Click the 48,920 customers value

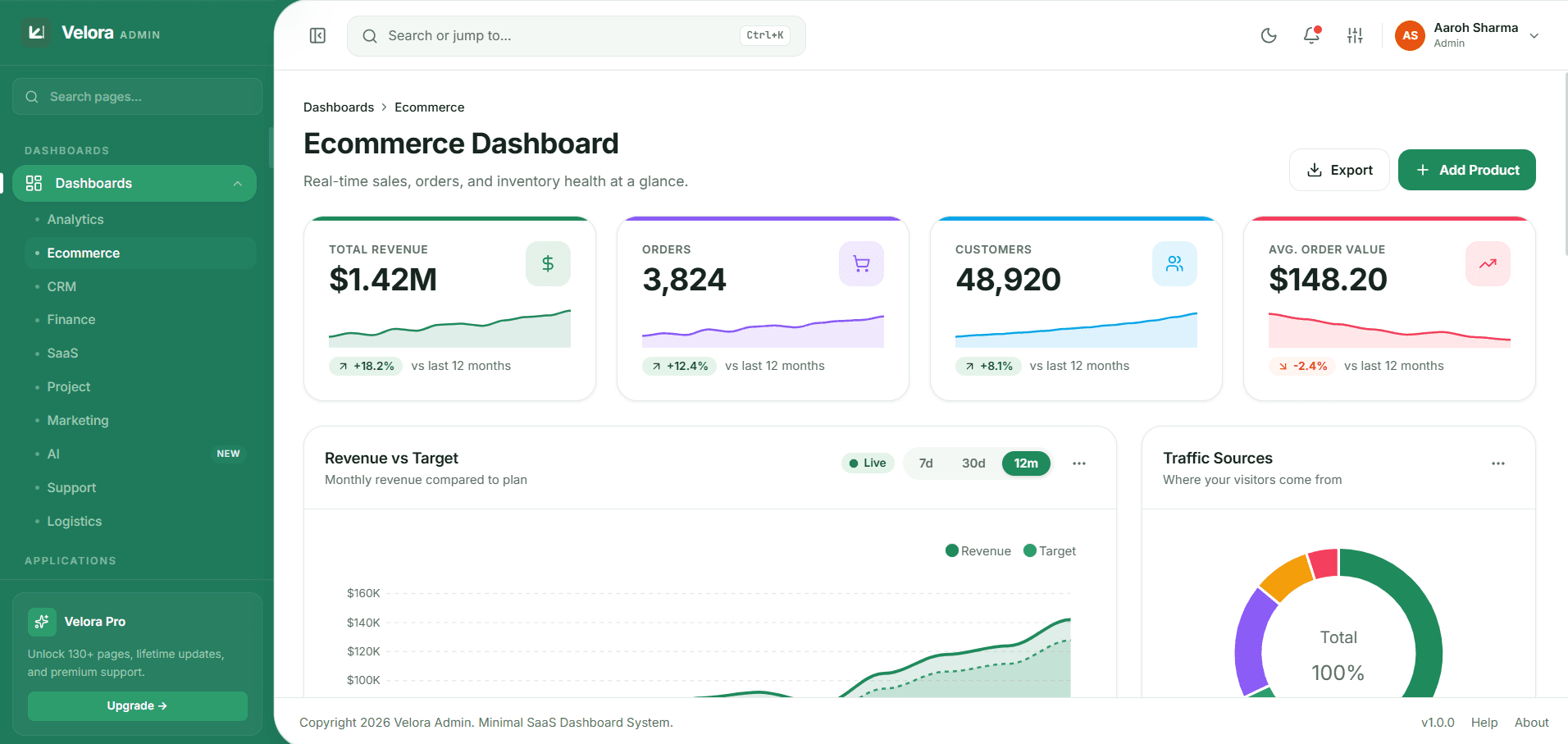point(1008,280)
